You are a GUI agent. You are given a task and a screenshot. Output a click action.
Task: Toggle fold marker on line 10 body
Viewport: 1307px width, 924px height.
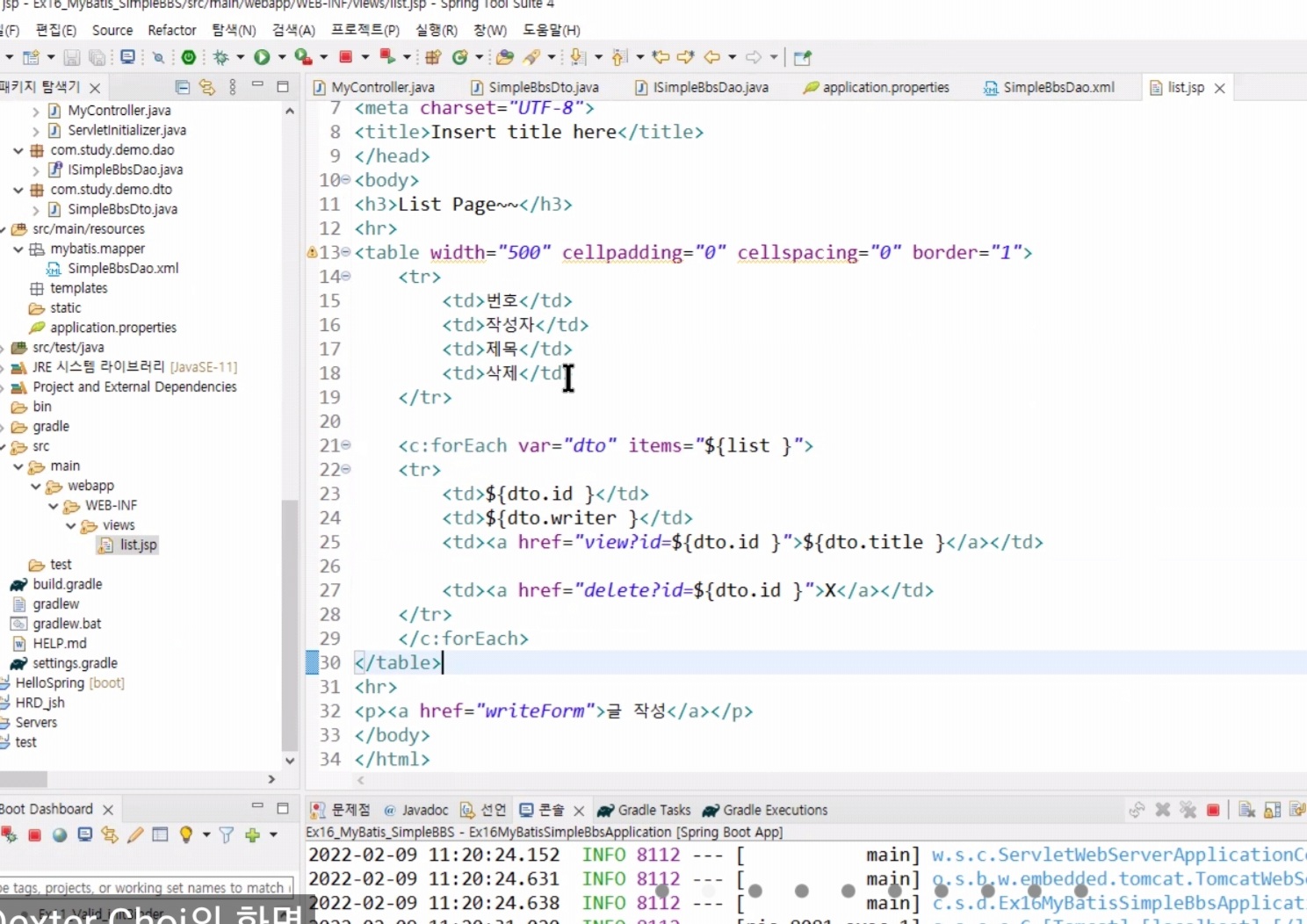click(346, 179)
